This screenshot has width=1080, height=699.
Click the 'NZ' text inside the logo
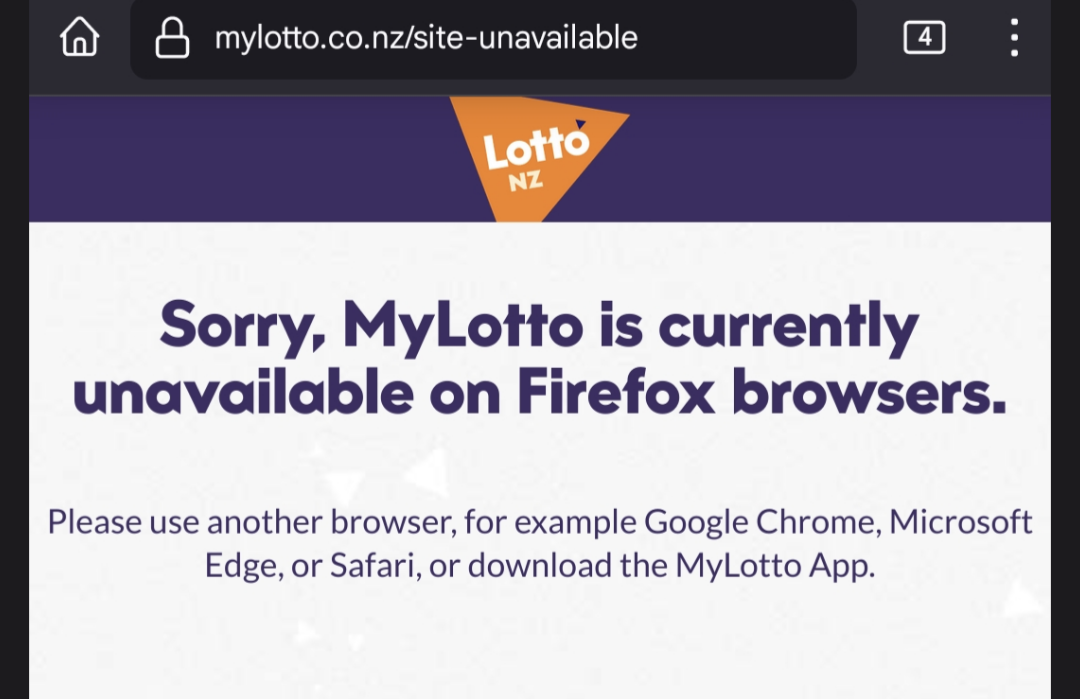click(526, 181)
